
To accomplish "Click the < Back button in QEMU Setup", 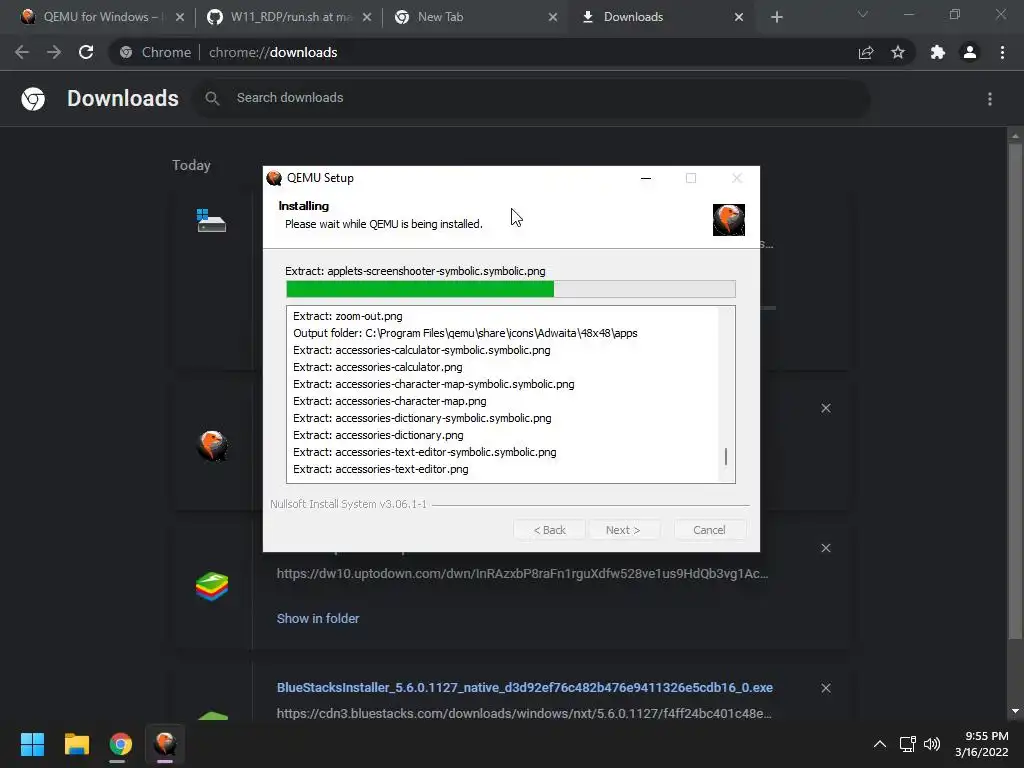I will (x=549, y=530).
